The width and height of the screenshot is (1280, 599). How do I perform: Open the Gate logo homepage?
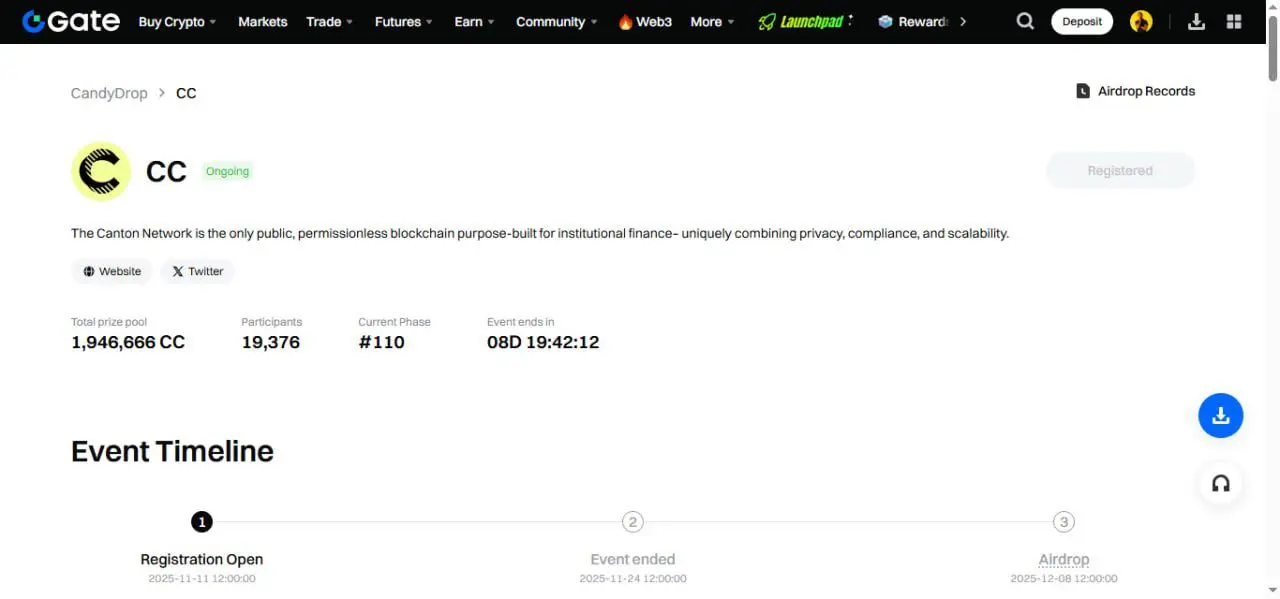(71, 21)
